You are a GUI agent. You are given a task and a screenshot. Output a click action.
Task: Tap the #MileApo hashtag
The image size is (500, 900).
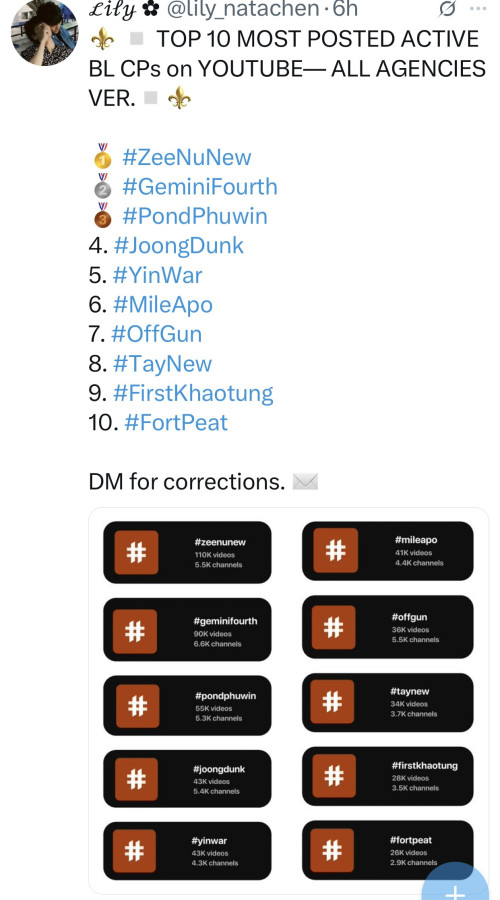[x=163, y=305]
